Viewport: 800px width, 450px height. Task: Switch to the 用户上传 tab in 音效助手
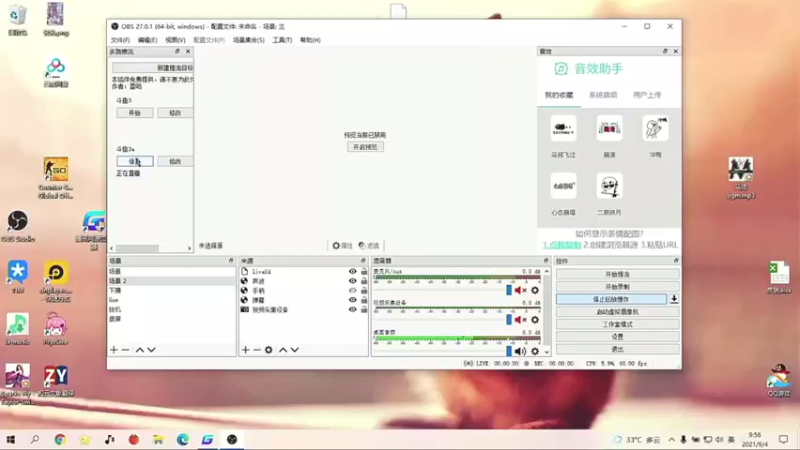[x=647, y=95]
